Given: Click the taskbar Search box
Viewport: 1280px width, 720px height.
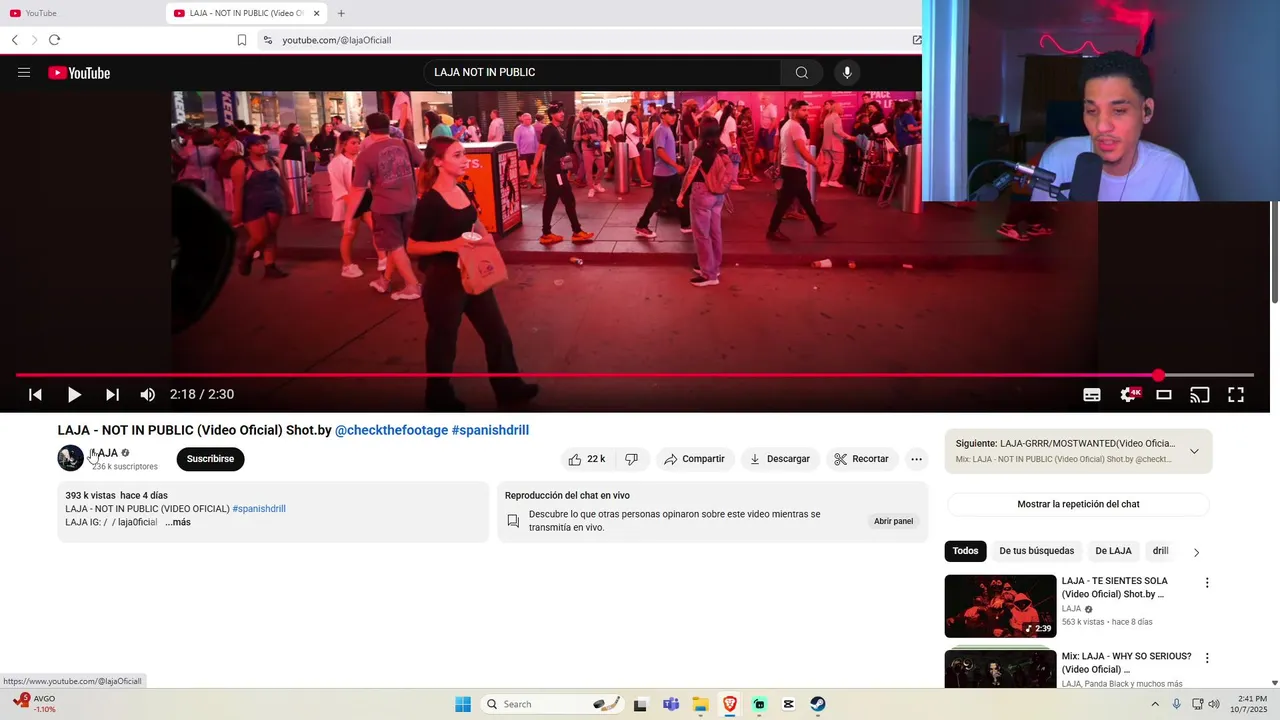Looking at the screenshot, I should (x=553, y=704).
